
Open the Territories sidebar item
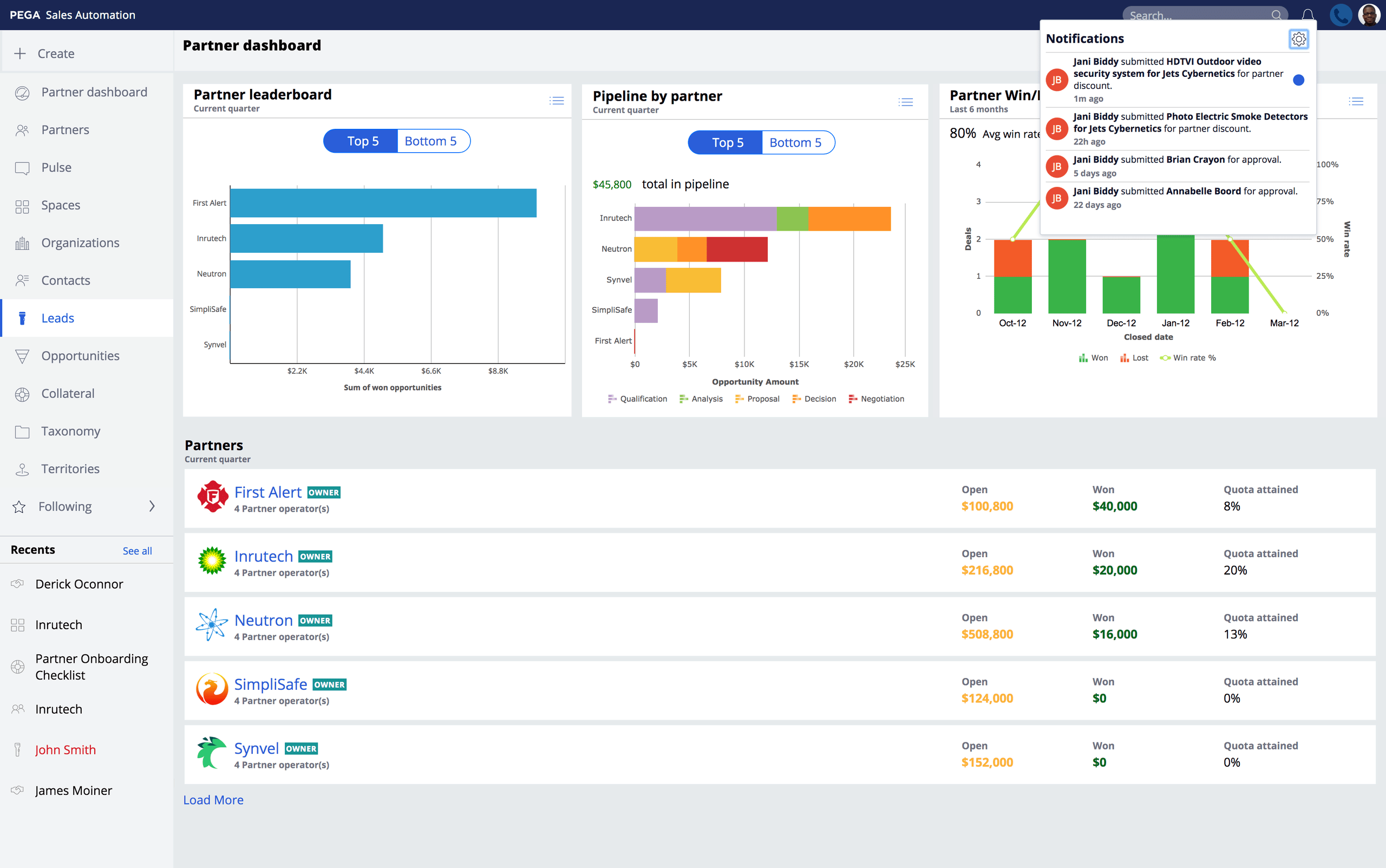[70, 469]
